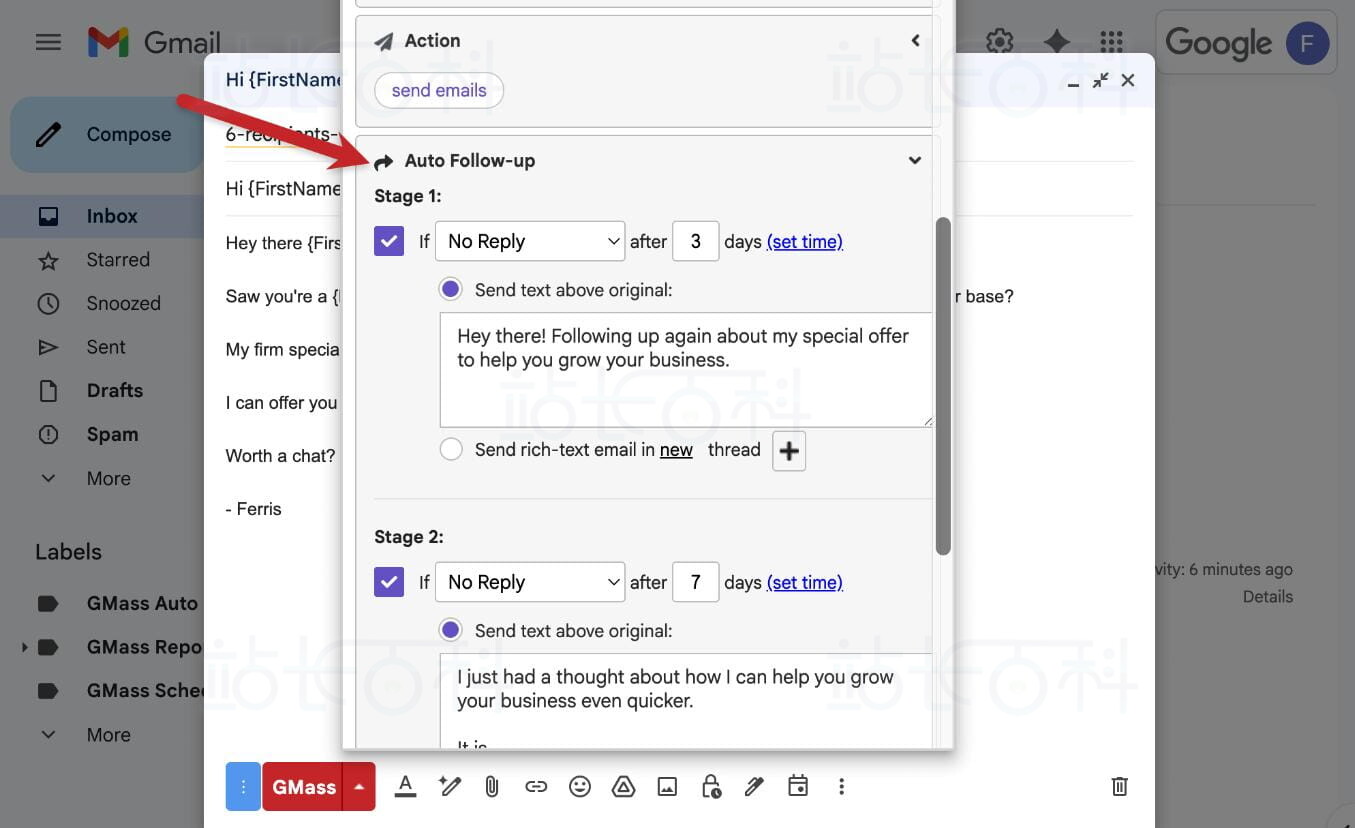Screen dimensions: 1355x828
Task: Click the discard draft trash icon
Action: coord(1120,787)
